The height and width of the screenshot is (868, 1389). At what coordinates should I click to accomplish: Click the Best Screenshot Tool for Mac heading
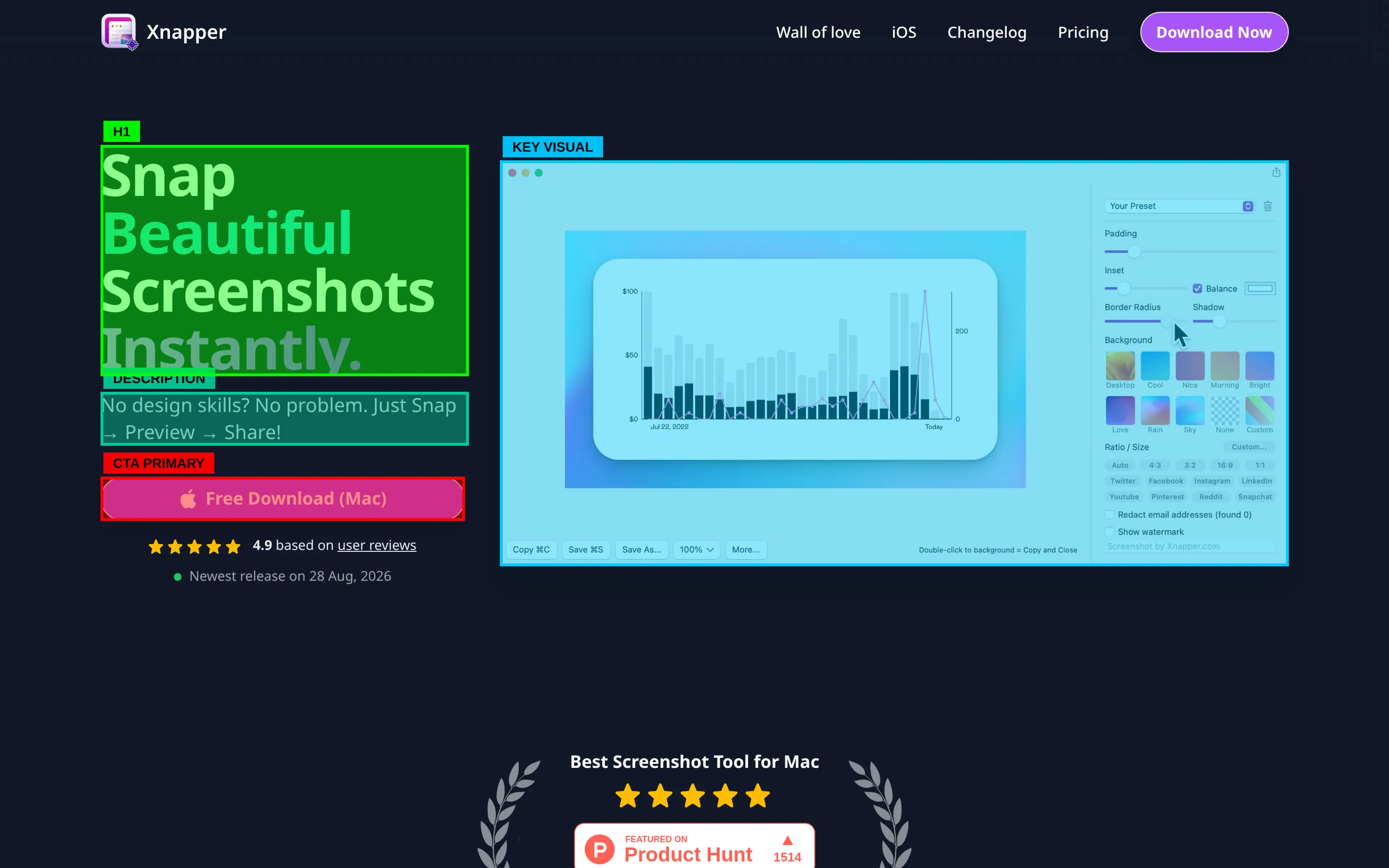pyautogui.click(x=694, y=761)
